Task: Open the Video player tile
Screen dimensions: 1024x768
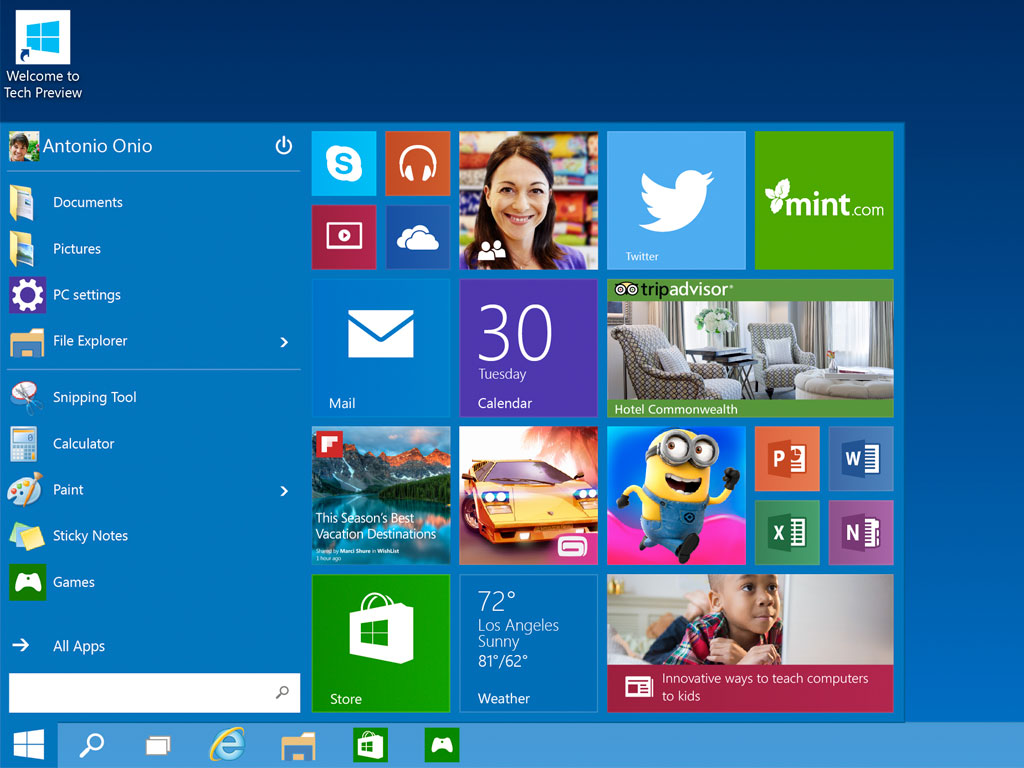Action: 344,237
